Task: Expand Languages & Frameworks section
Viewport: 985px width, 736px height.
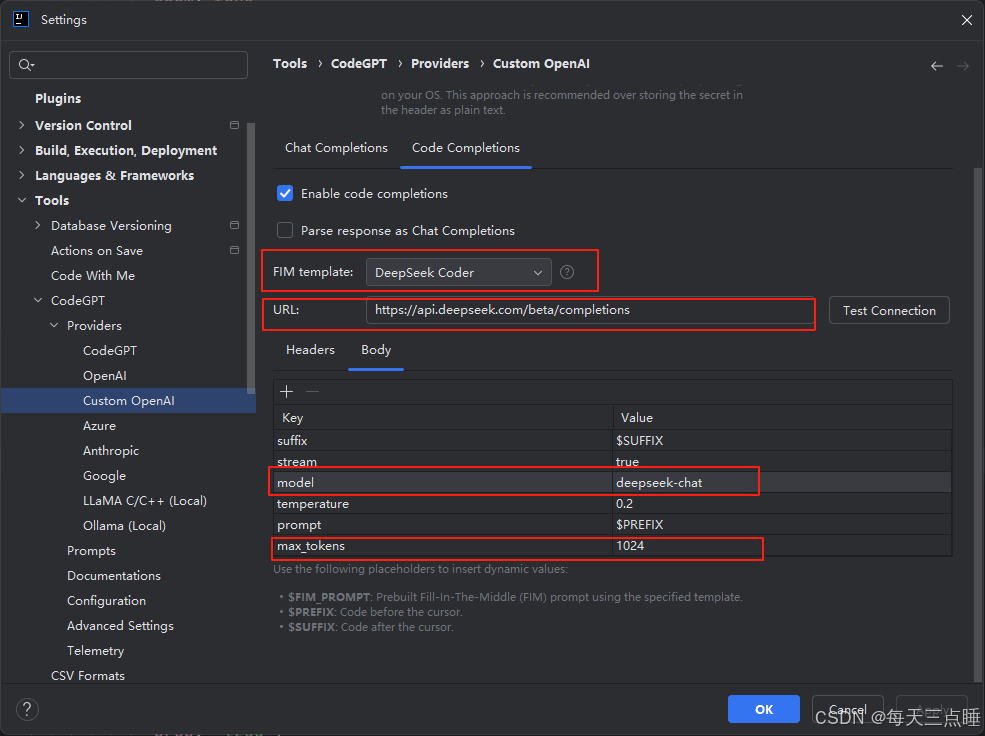Action: click(x=22, y=175)
